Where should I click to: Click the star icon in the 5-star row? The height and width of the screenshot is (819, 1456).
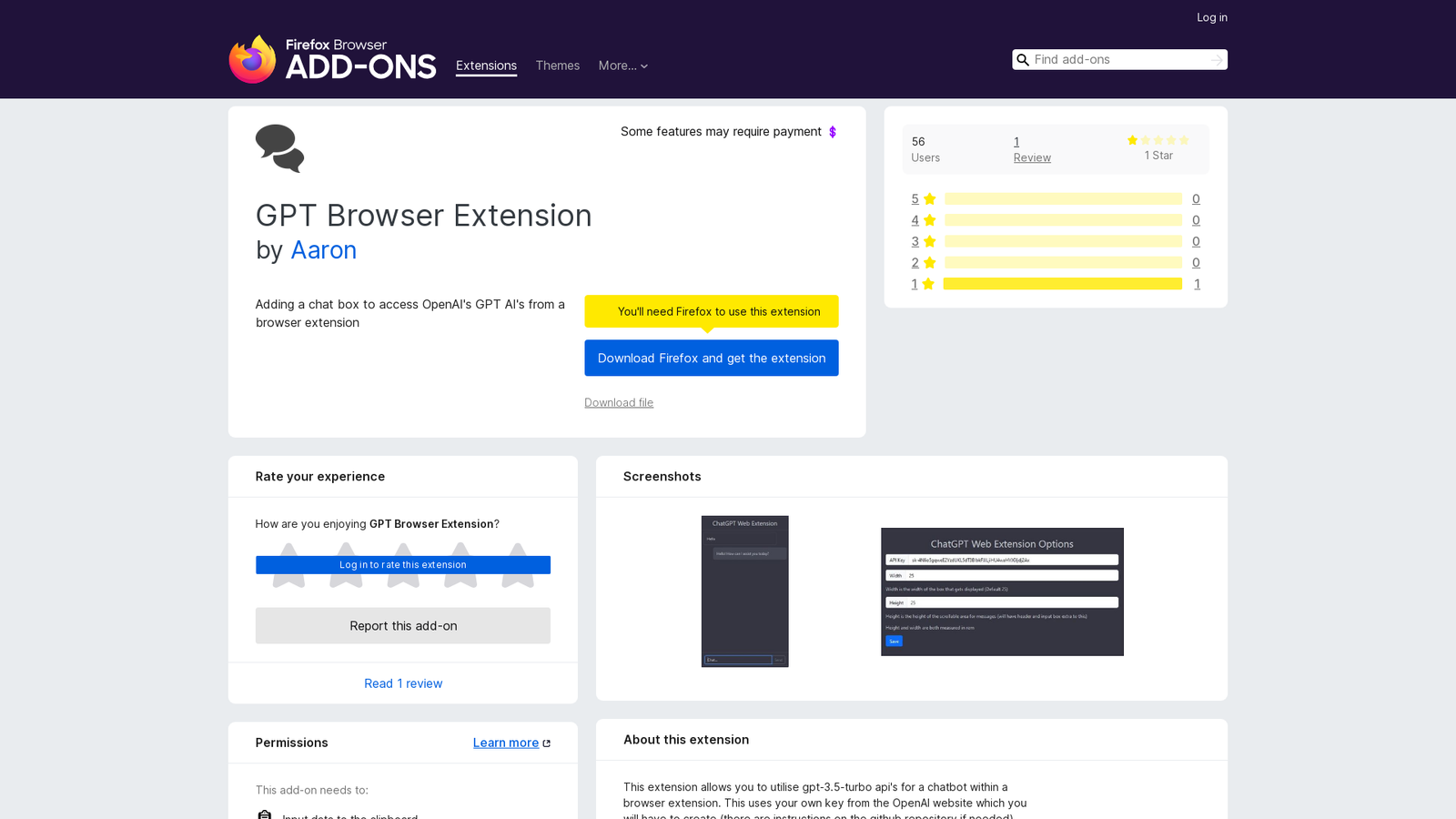(930, 199)
